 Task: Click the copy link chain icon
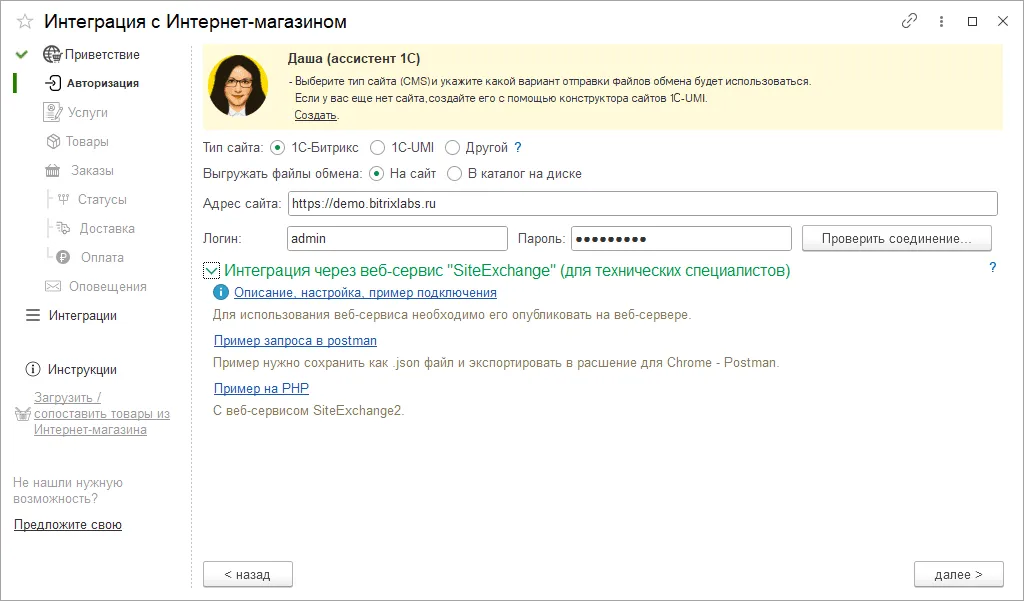[x=909, y=21]
